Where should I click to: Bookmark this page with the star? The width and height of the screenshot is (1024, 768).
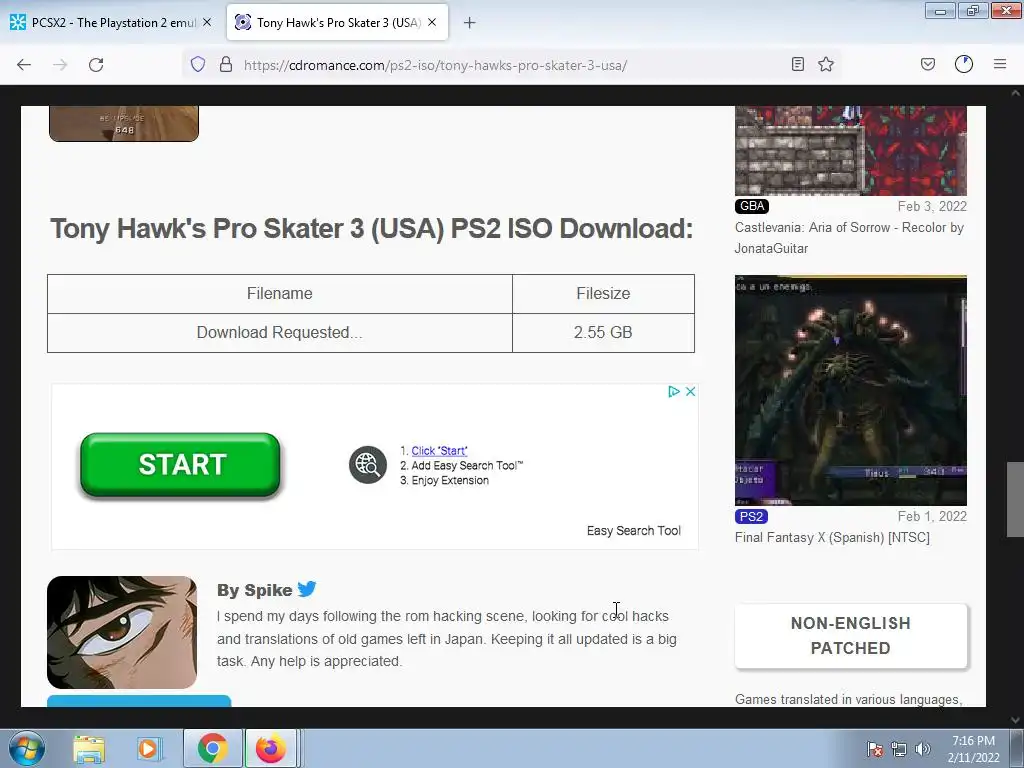pyautogui.click(x=826, y=64)
